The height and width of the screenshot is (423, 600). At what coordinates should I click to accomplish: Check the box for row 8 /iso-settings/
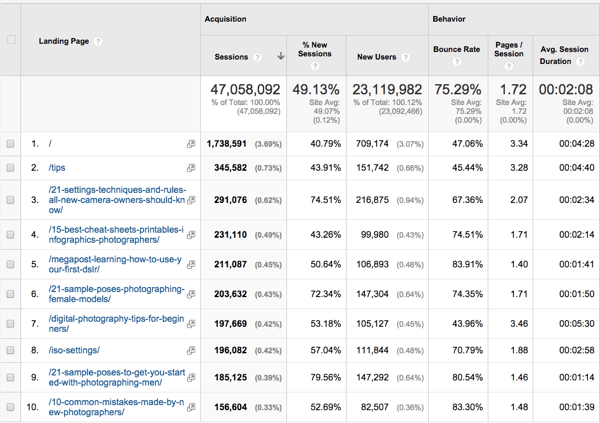click(x=10, y=350)
